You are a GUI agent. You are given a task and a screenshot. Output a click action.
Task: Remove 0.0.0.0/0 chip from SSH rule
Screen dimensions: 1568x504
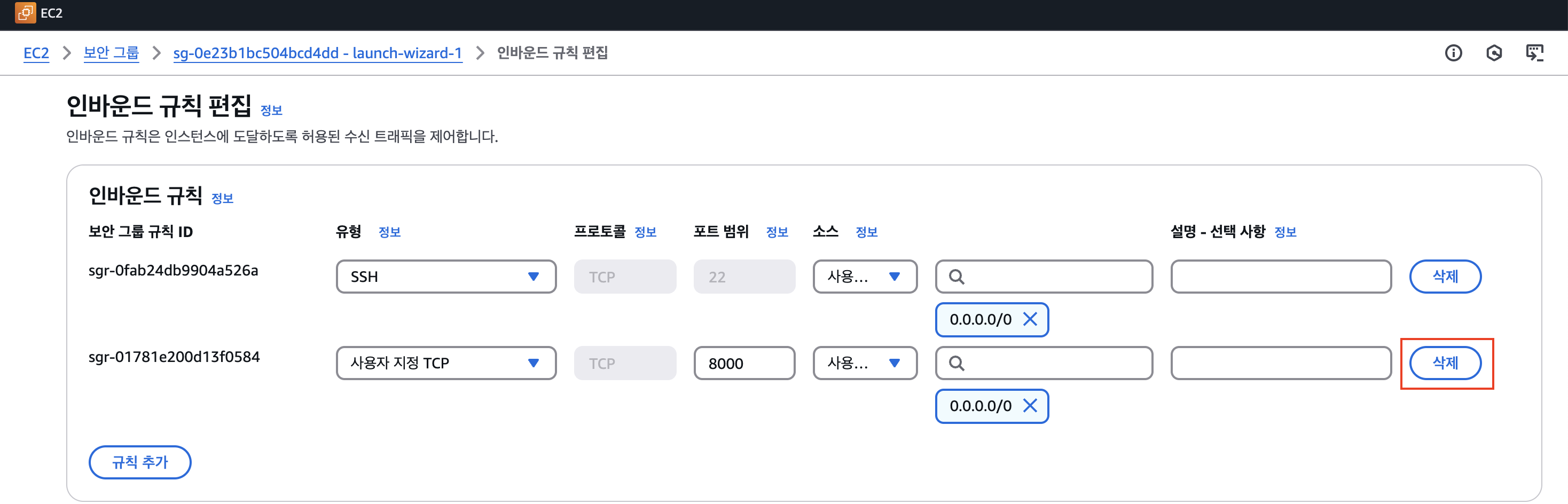tap(1030, 319)
